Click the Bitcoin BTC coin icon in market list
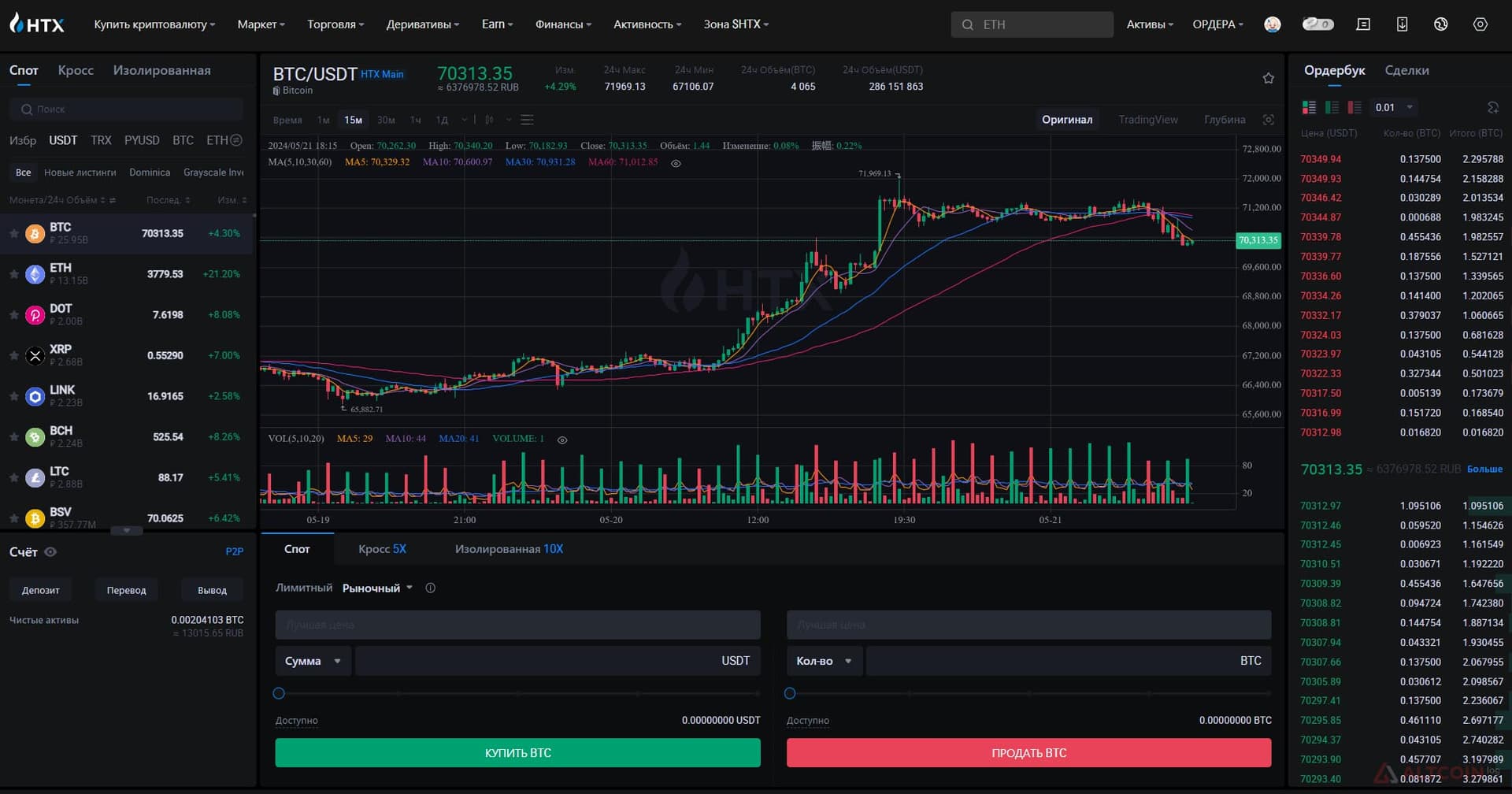The height and width of the screenshot is (794, 1512). click(x=35, y=233)
